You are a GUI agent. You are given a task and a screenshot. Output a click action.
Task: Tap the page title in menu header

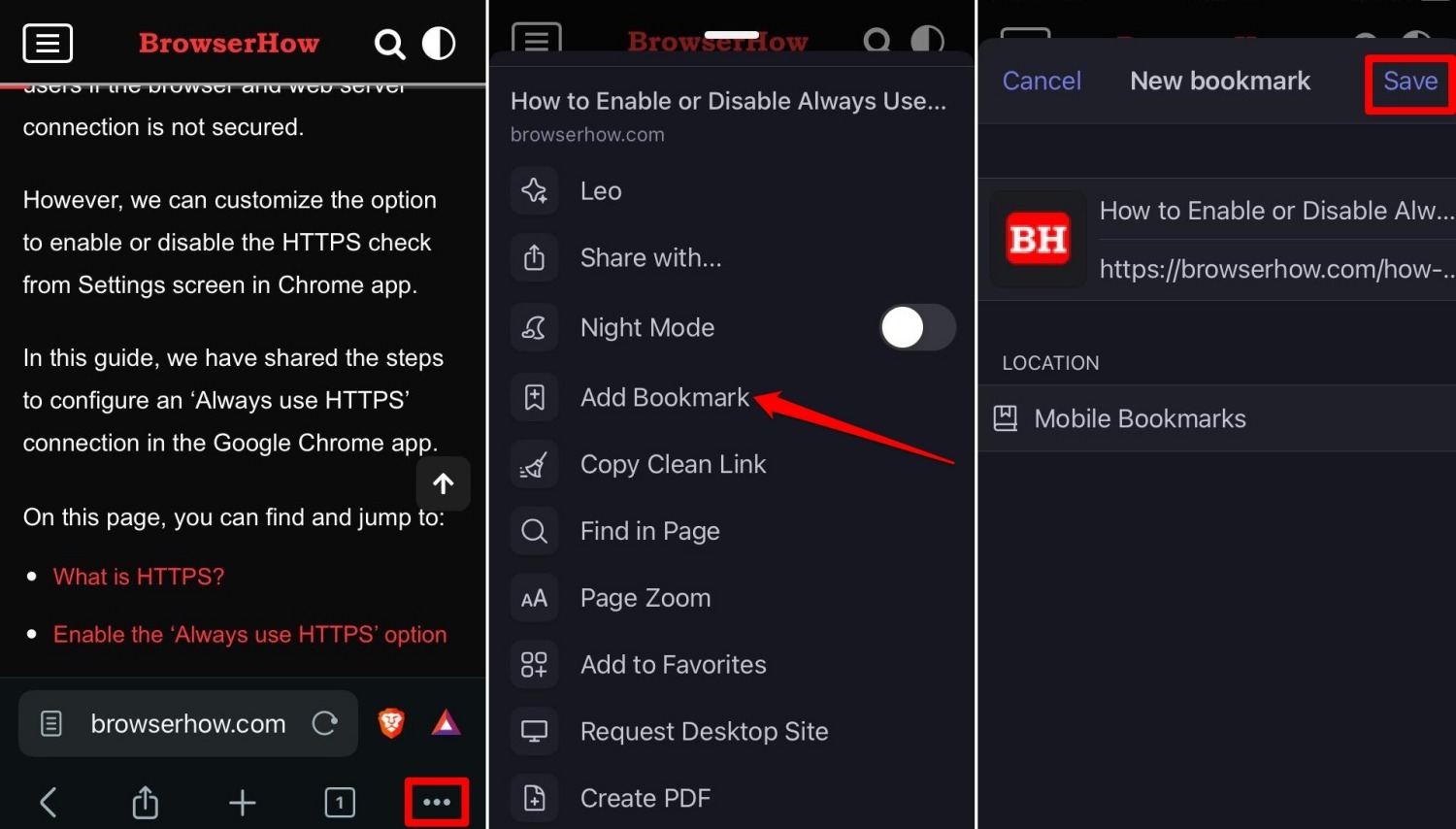coord(728,101)
